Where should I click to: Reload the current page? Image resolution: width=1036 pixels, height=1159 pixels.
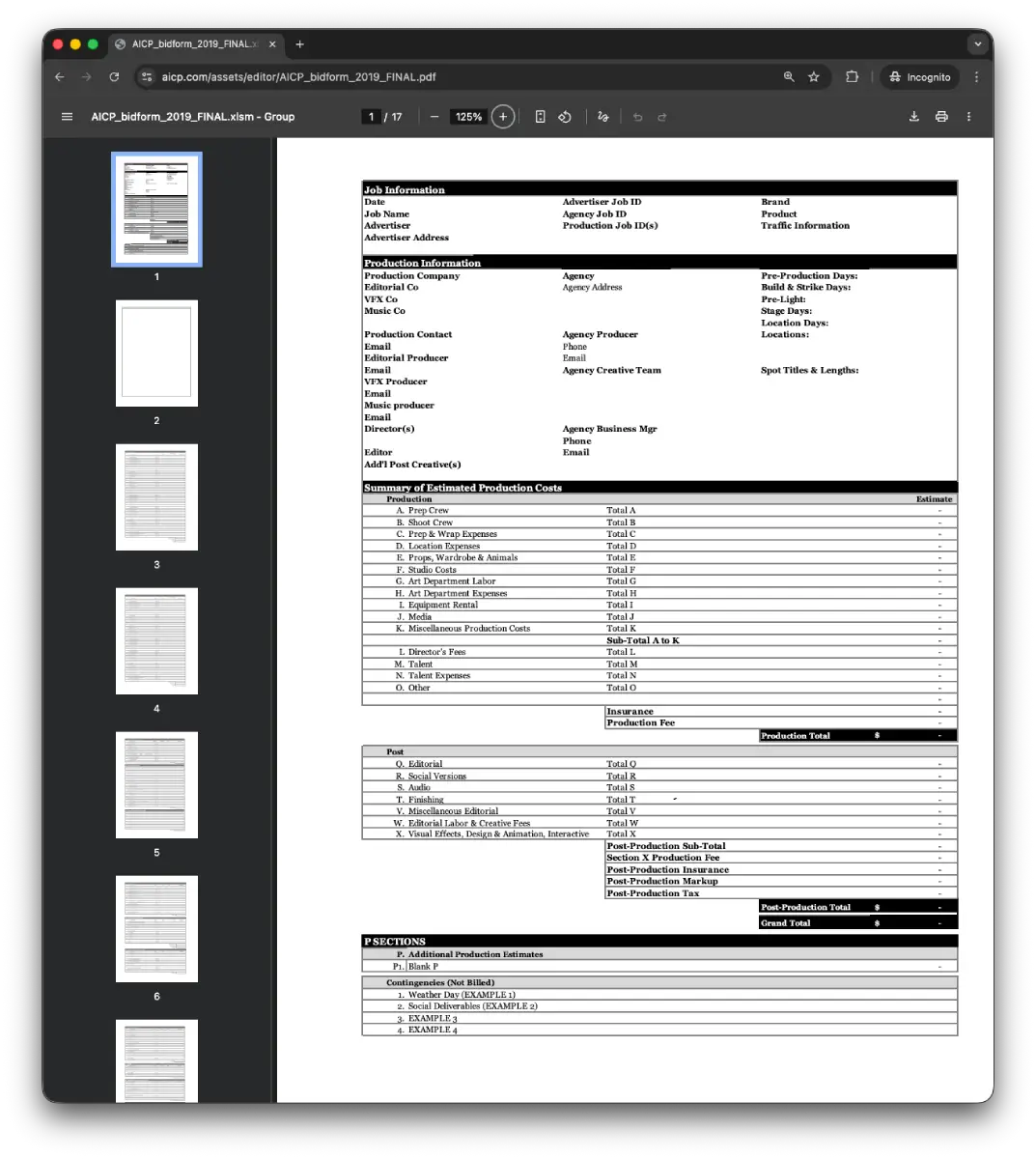[114, 77]
